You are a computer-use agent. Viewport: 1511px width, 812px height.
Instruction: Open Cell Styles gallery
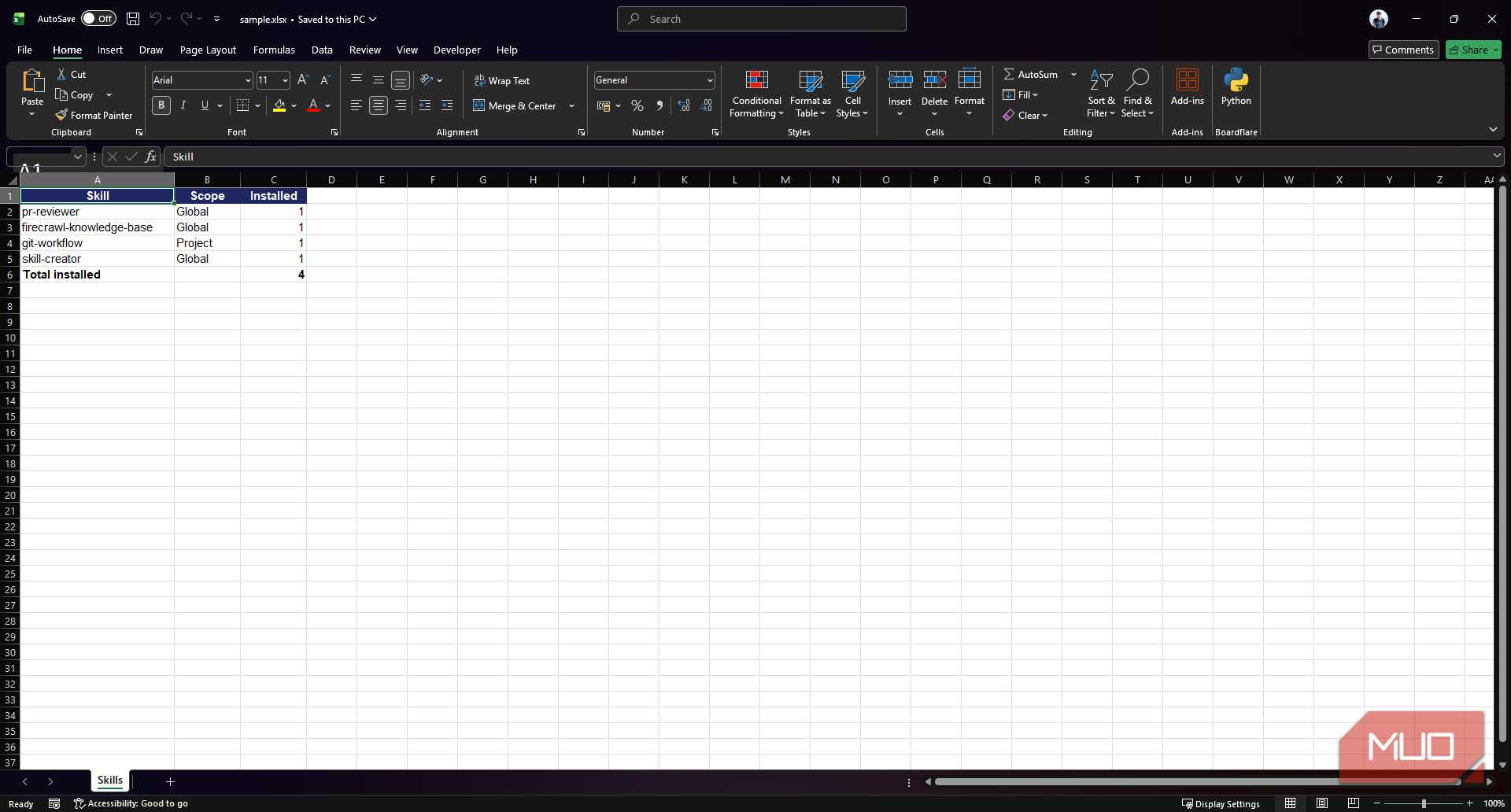[852, 94]
